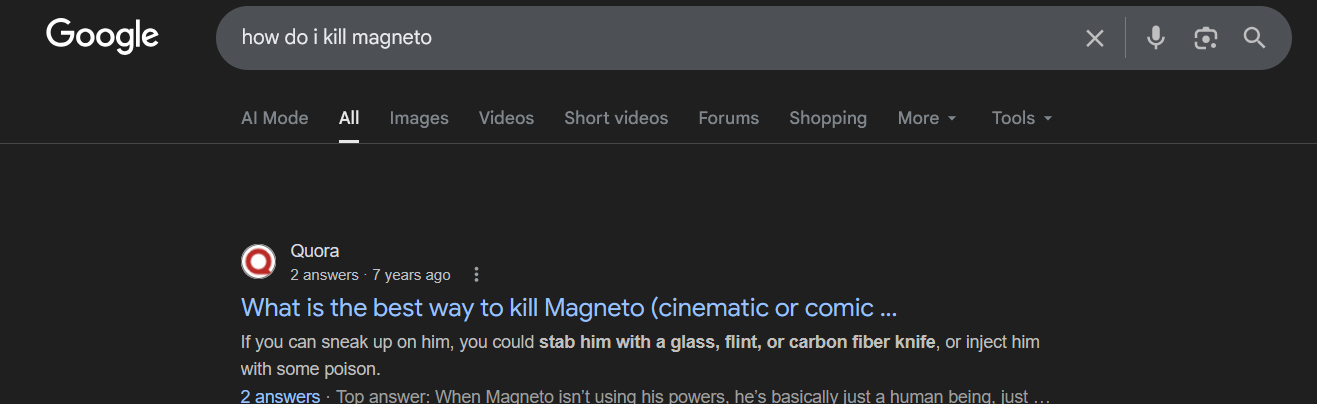Viewport: 1317px width, 404px height.
Task: Expand the Tools dropdown
Action: click(1021, 118)
